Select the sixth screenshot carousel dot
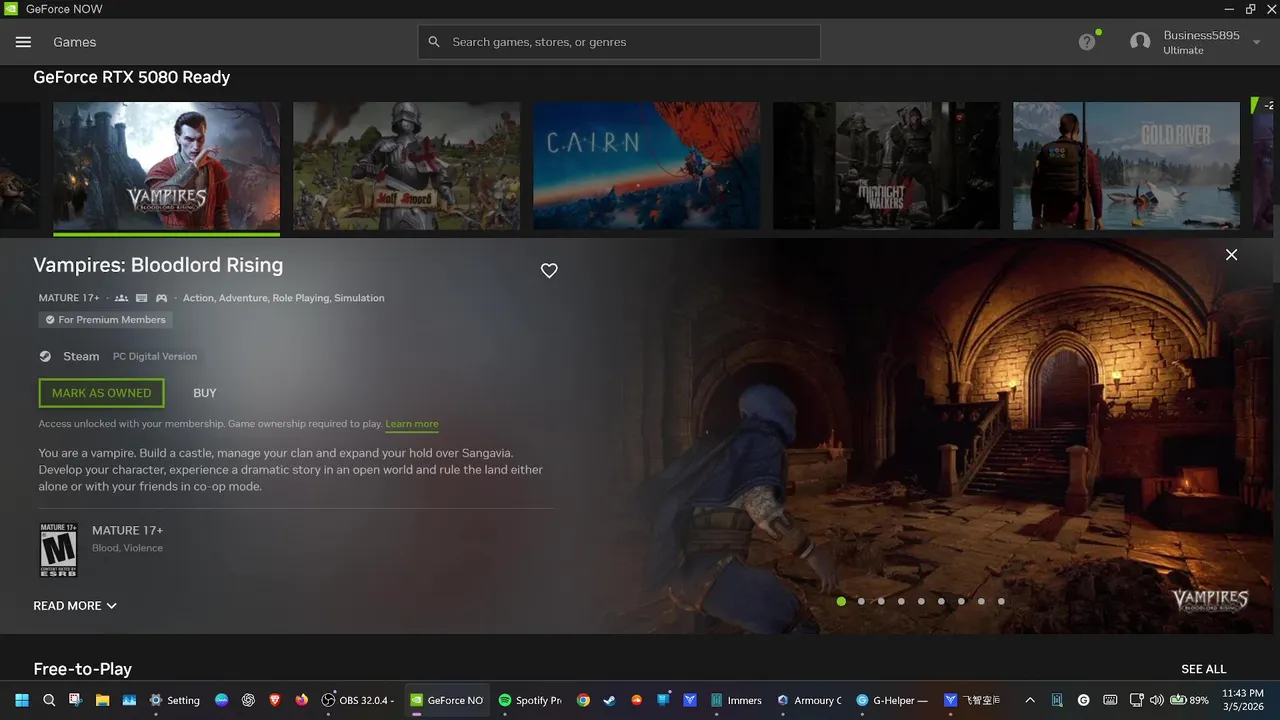This screenshot has height=720, width=1280. pyautogui.click(x=941, y=602)
